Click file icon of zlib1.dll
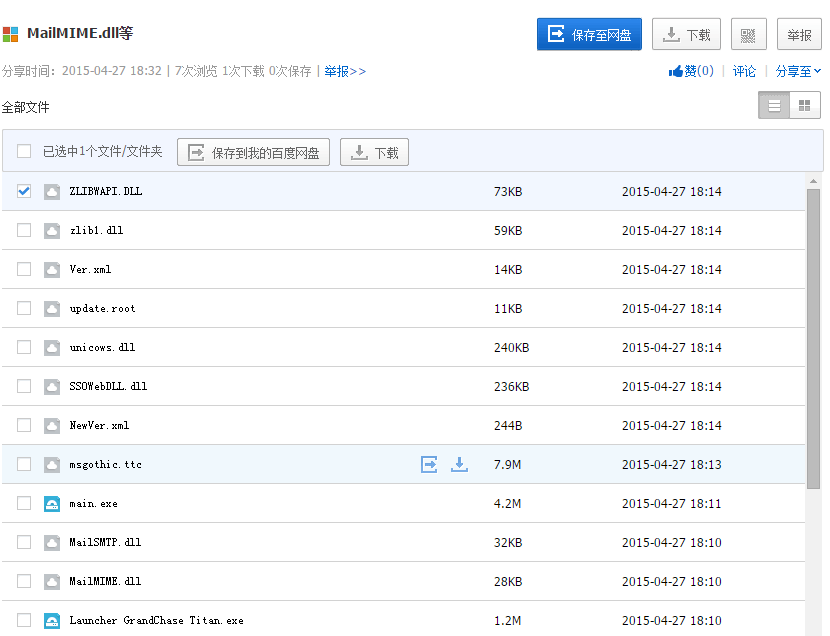830x636 pixels. click(52, 231)
